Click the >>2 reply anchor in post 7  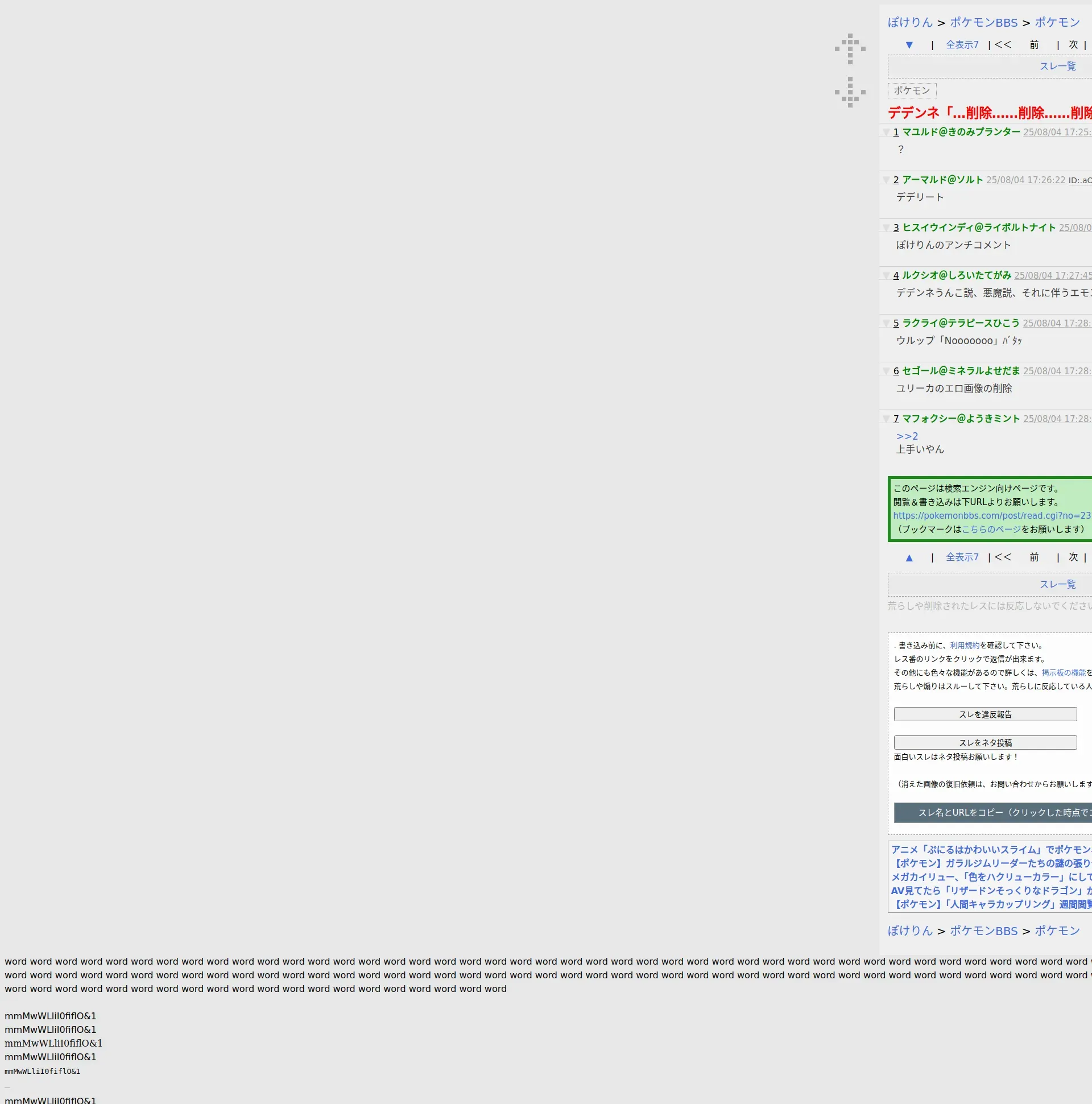[x=907, y=437]
